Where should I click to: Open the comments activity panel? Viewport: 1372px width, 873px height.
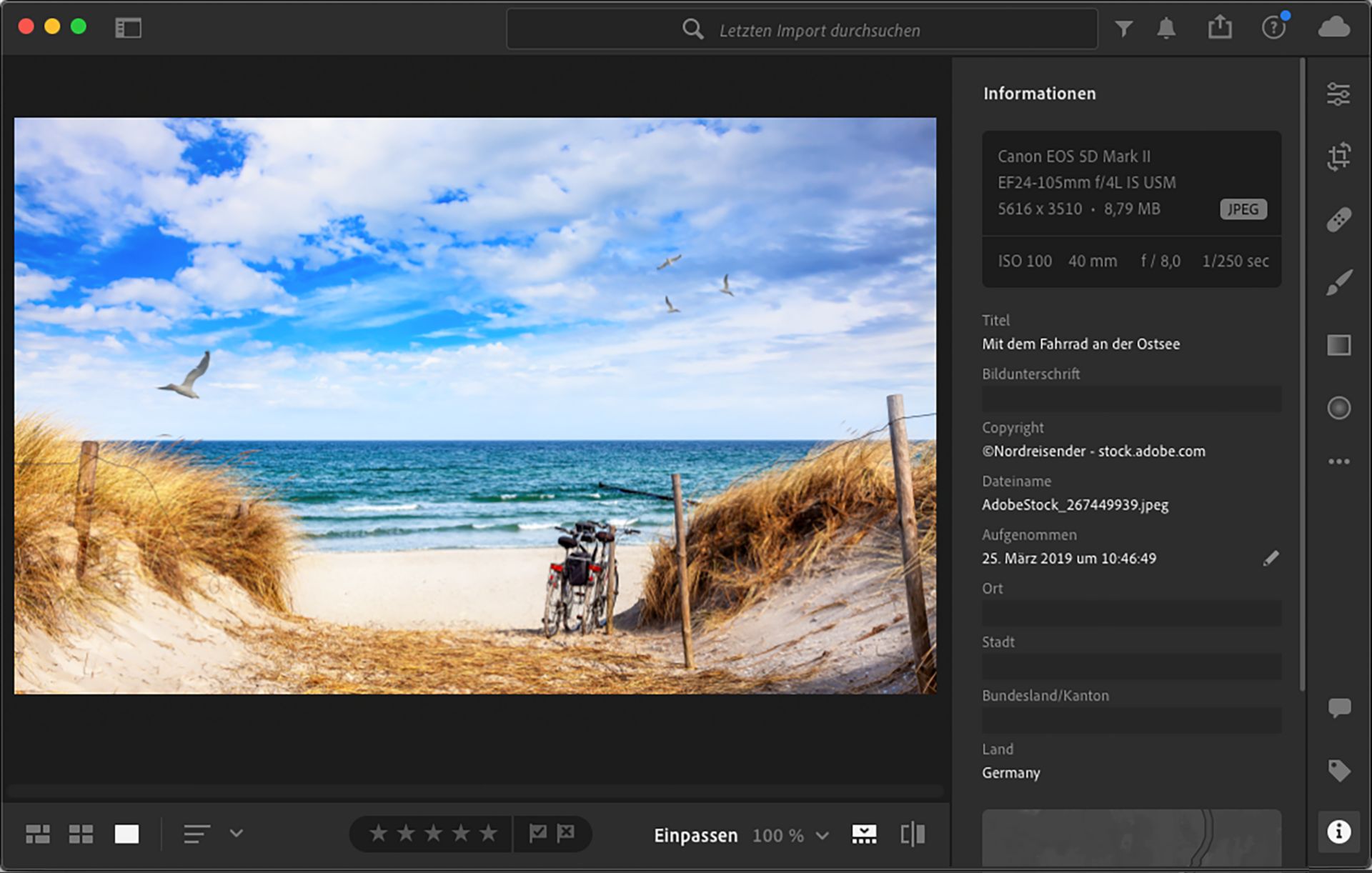(1338, 708)
